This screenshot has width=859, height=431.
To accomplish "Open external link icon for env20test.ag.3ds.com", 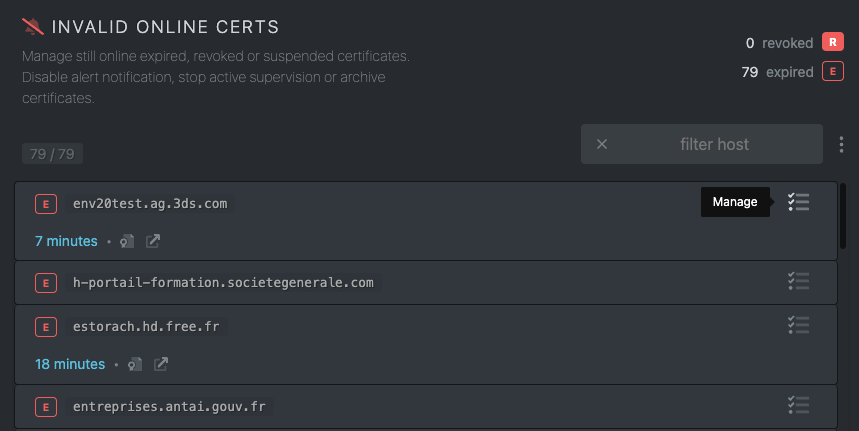I will [x=153, y=241].
